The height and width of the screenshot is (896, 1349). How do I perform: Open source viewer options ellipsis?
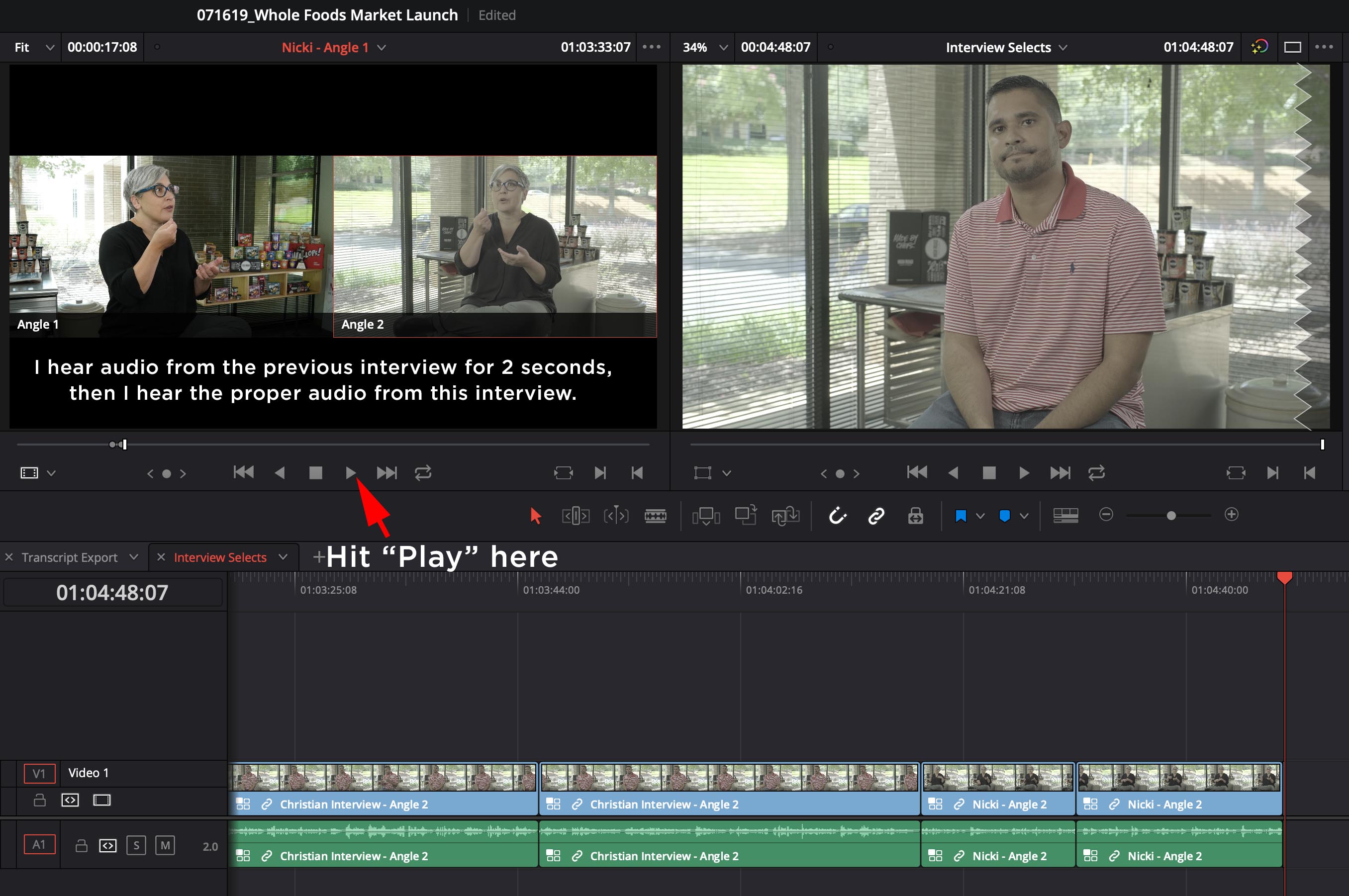click(651, 47)
